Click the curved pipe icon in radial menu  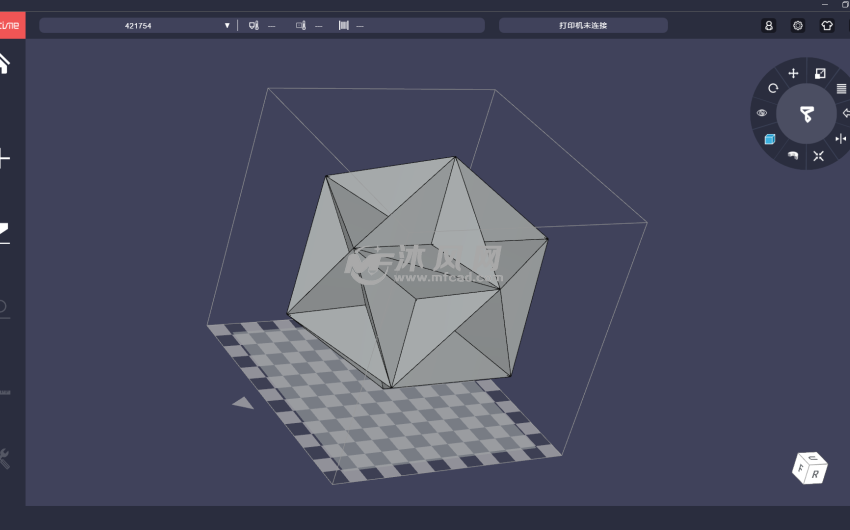pyautogui.click(x=793, y=155)
